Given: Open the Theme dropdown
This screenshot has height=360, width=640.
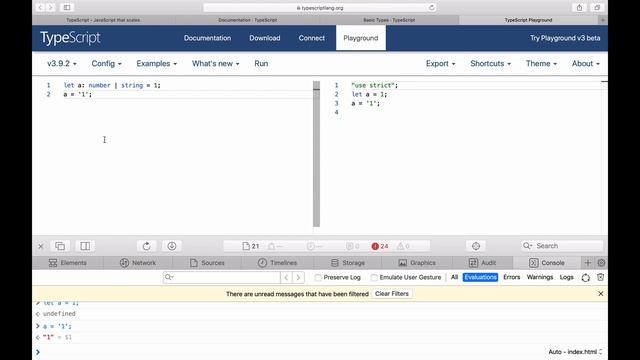Looking at the screenshot, I should pos(541,64).
